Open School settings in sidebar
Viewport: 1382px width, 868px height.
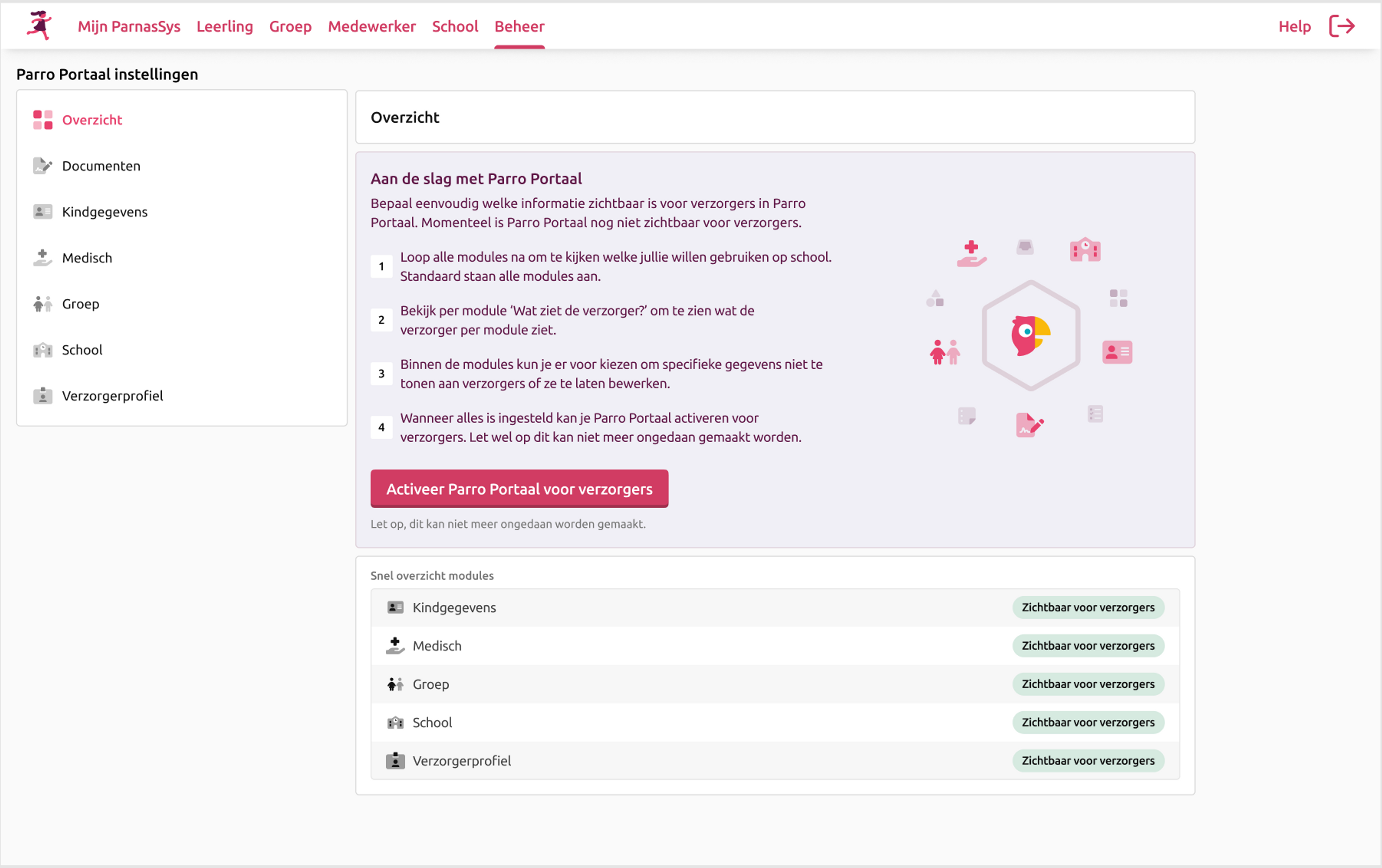(x=82, y=349)
